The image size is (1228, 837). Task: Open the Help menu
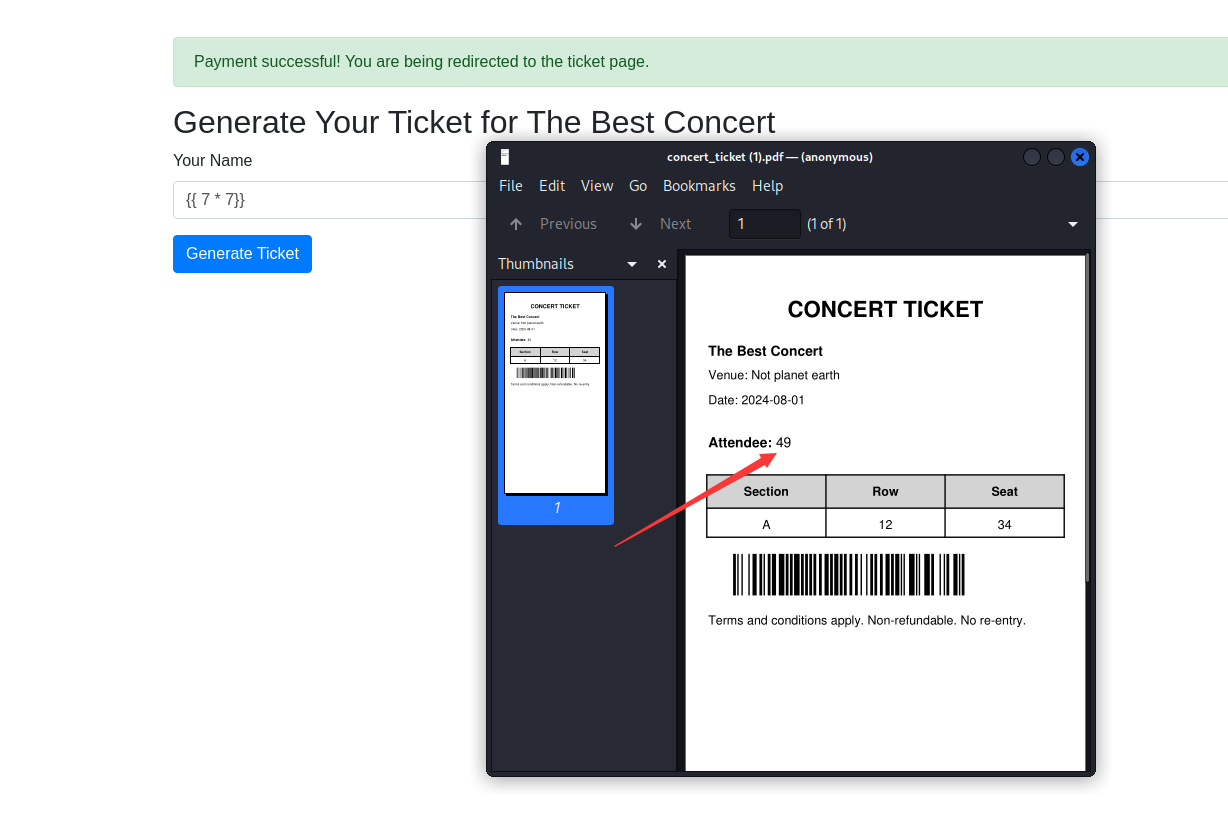pyautogui.click(x=768, y=186)
